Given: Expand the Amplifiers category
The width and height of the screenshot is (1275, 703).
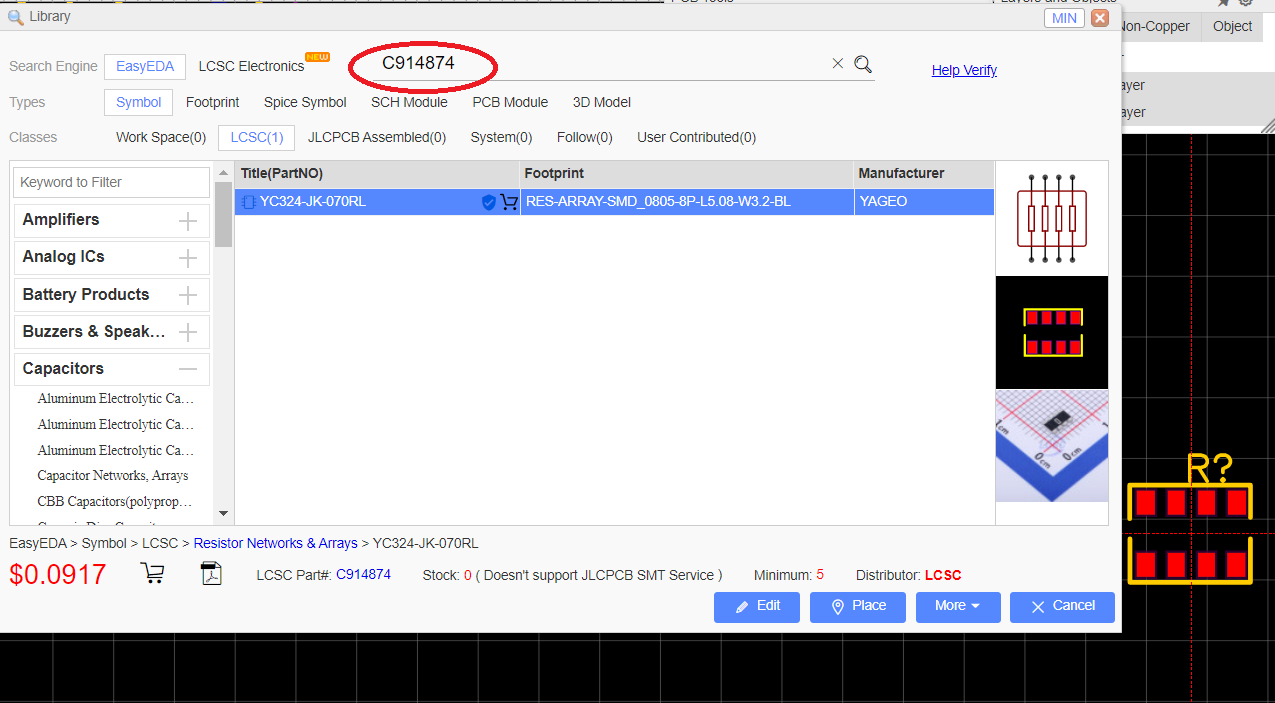Looking at the screenshot, I should click(187, 221).
